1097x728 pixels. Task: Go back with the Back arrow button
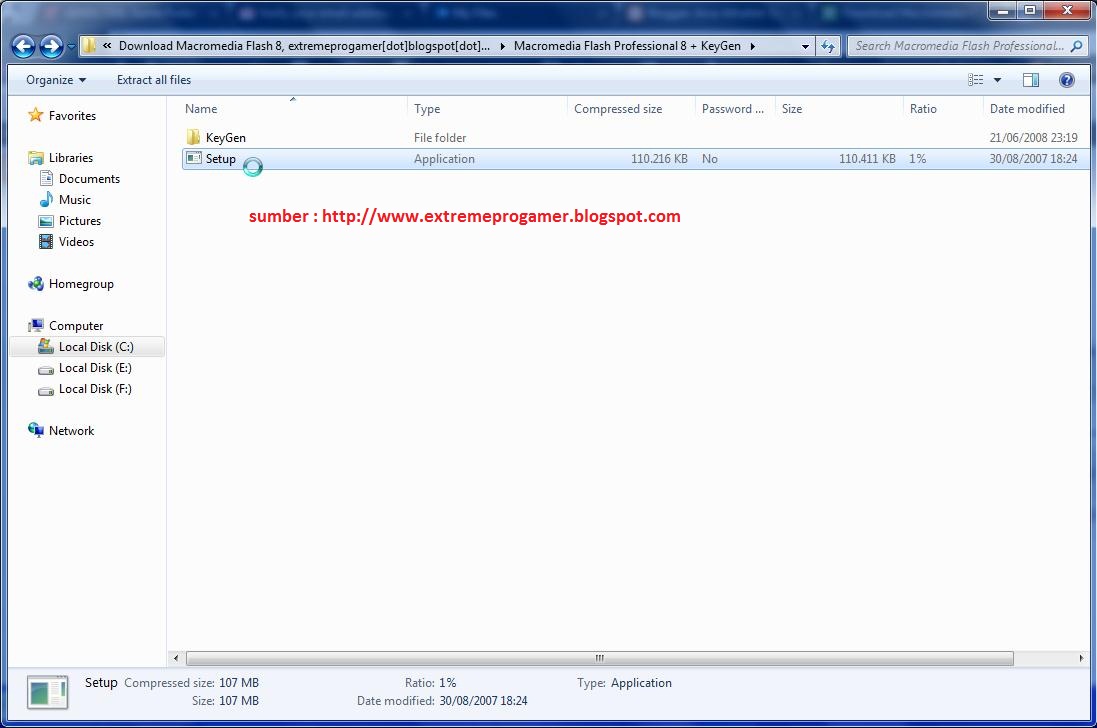[x=23, y=46]
